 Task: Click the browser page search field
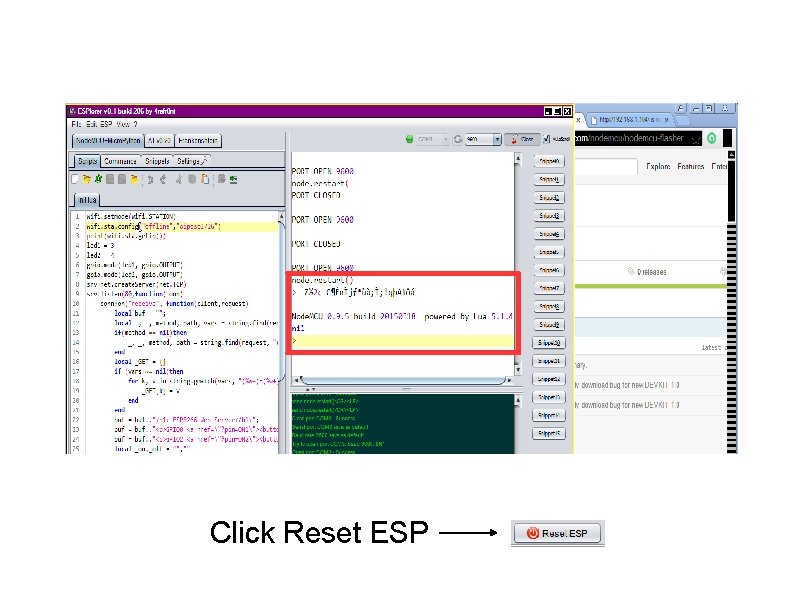(x=606, y=166)
